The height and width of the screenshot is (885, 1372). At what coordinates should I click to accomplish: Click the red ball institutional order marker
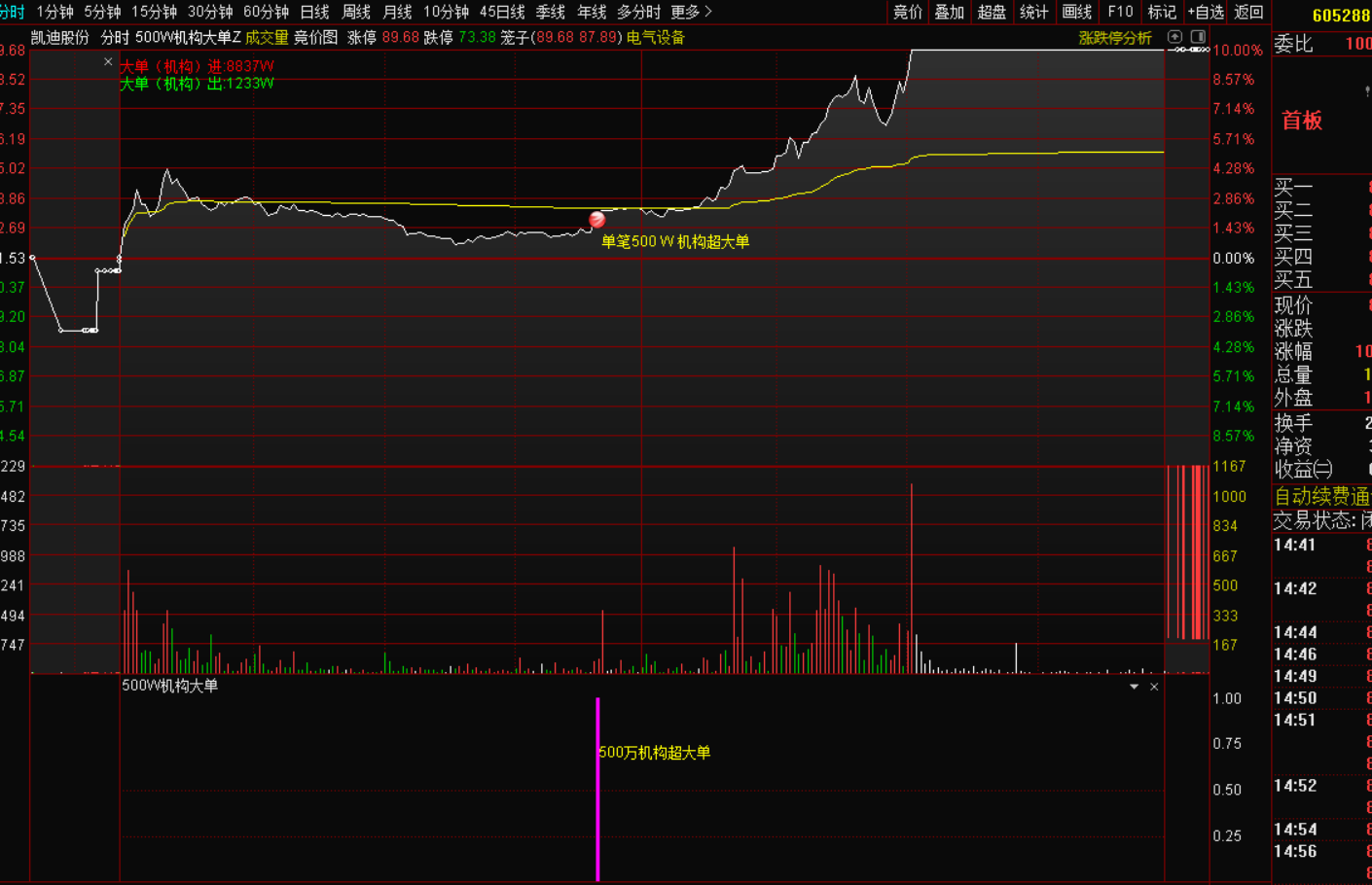(597, 220)
